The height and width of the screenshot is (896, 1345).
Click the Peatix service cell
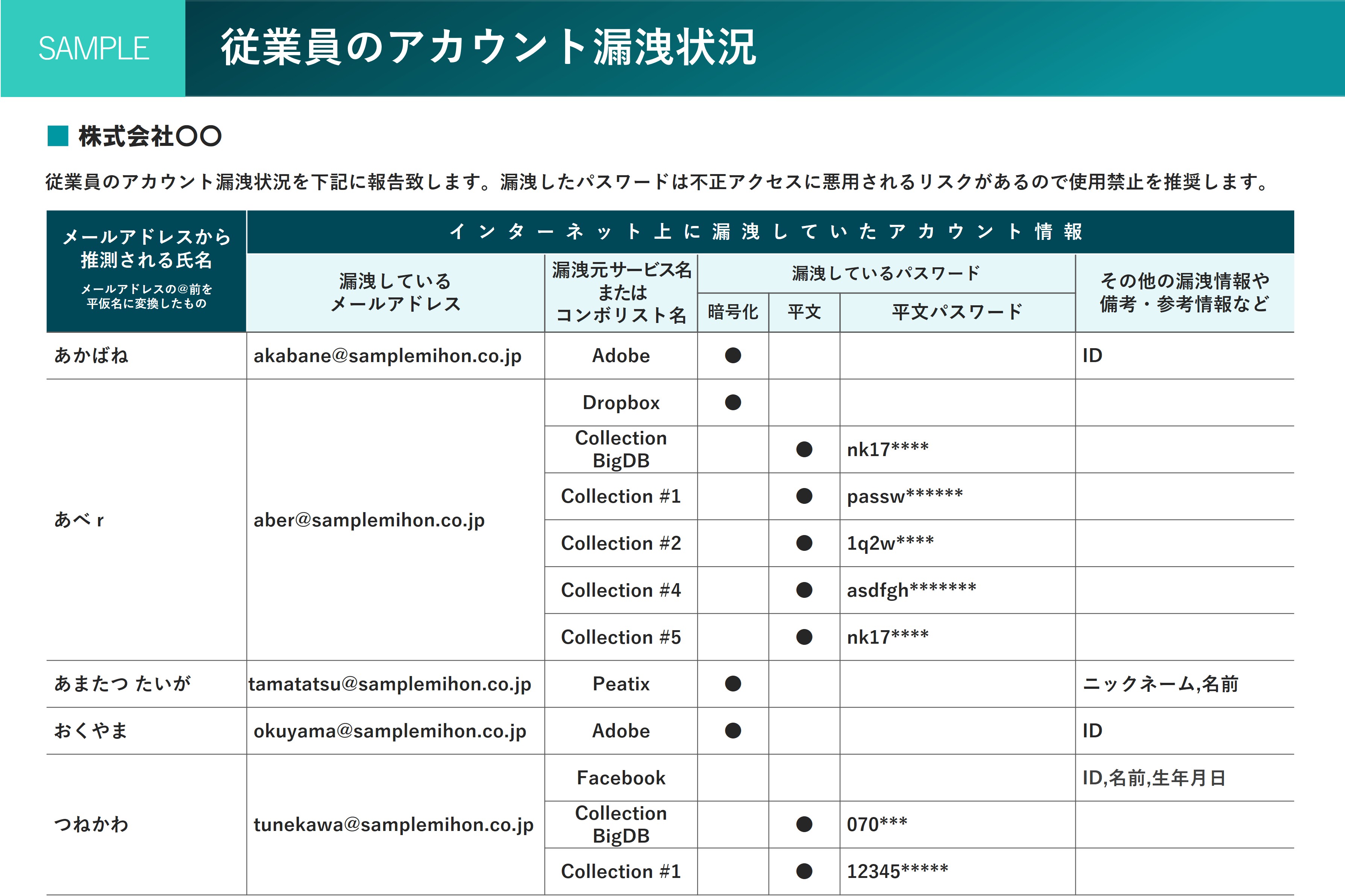(x=621, y=684)
